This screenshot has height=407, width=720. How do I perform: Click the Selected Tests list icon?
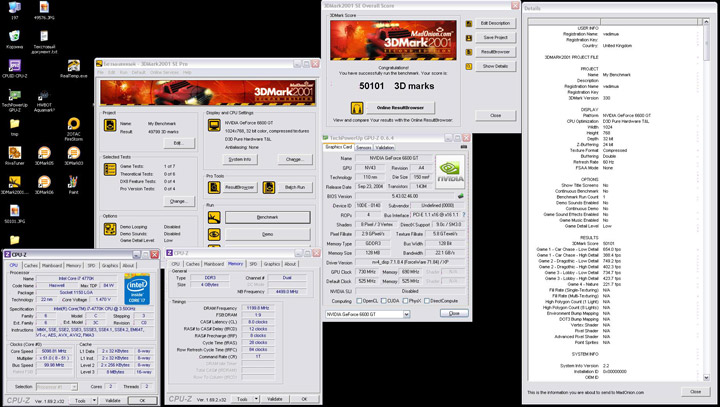110,170
